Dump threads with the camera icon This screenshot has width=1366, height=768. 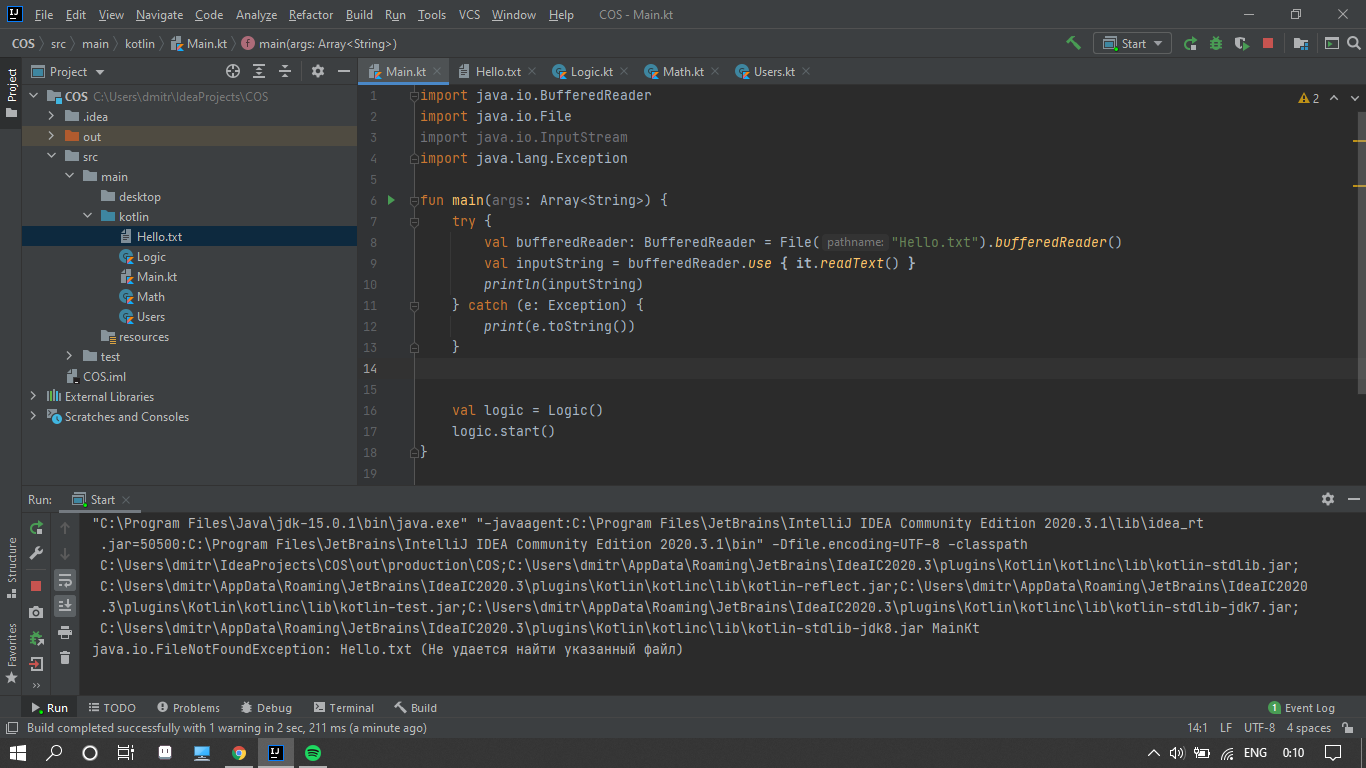pyautogui.click(x=36, y=611)
